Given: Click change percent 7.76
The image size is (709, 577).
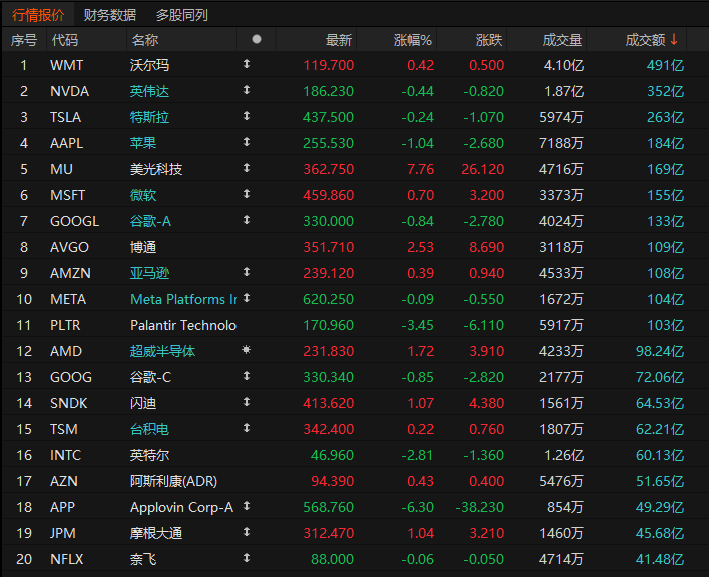Looking at the screenshot, I should (421, 169).
